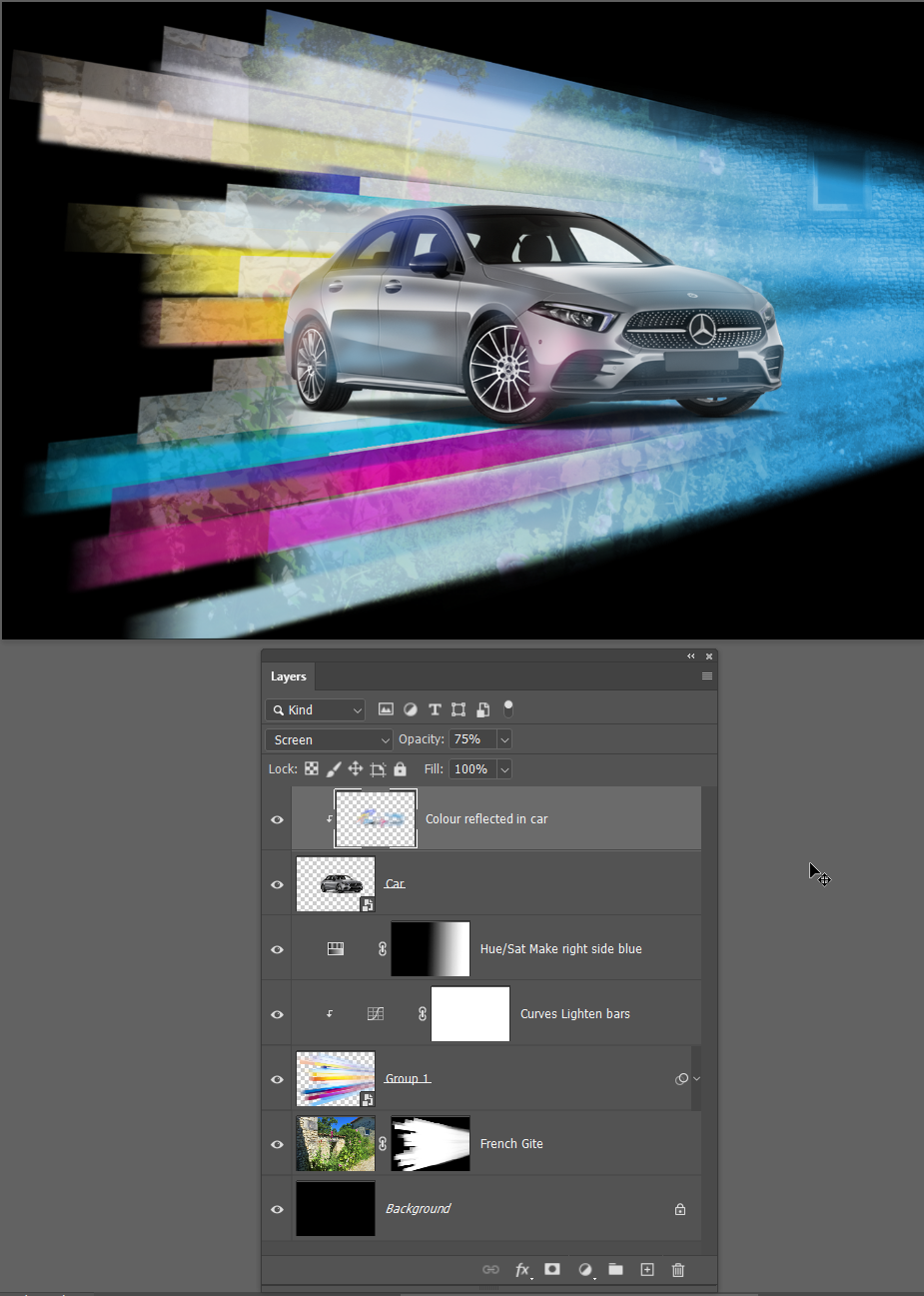Add a layer mask from panel bottom
Image resolution: width=924 pixels, height=1296 pixels.
tap(552, 1269)
